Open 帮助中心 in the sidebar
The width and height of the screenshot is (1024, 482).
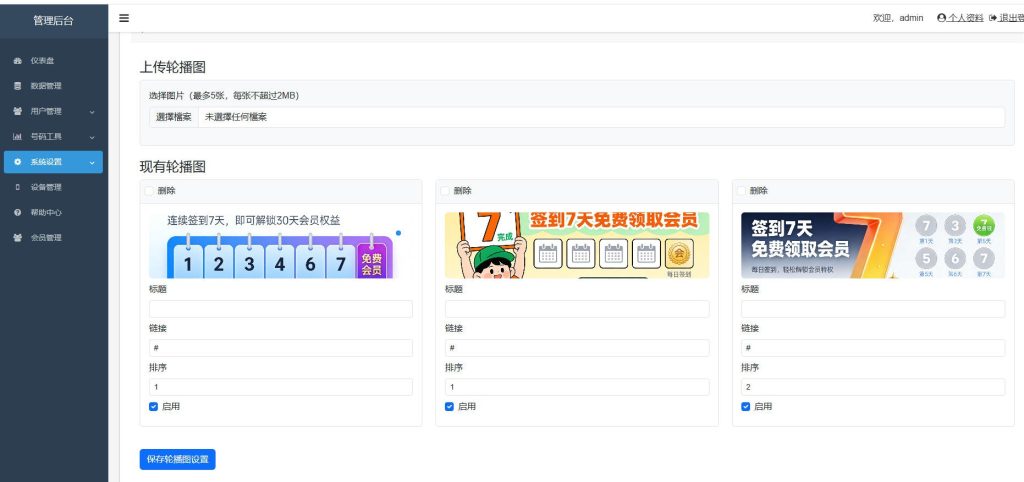(x=46, y=212)
